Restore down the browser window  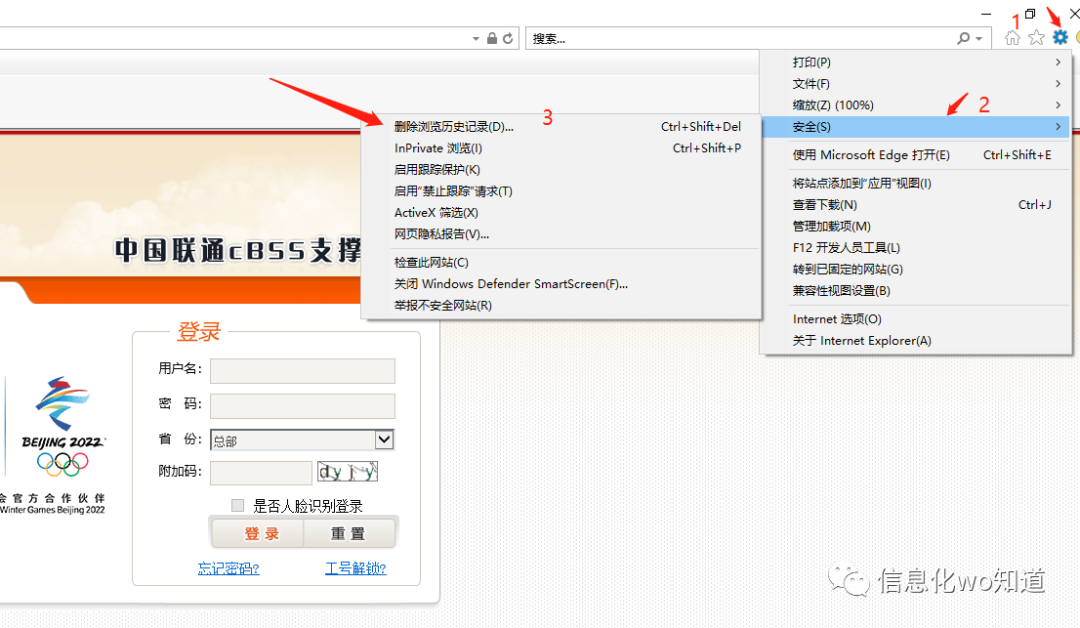[1030, 14]
